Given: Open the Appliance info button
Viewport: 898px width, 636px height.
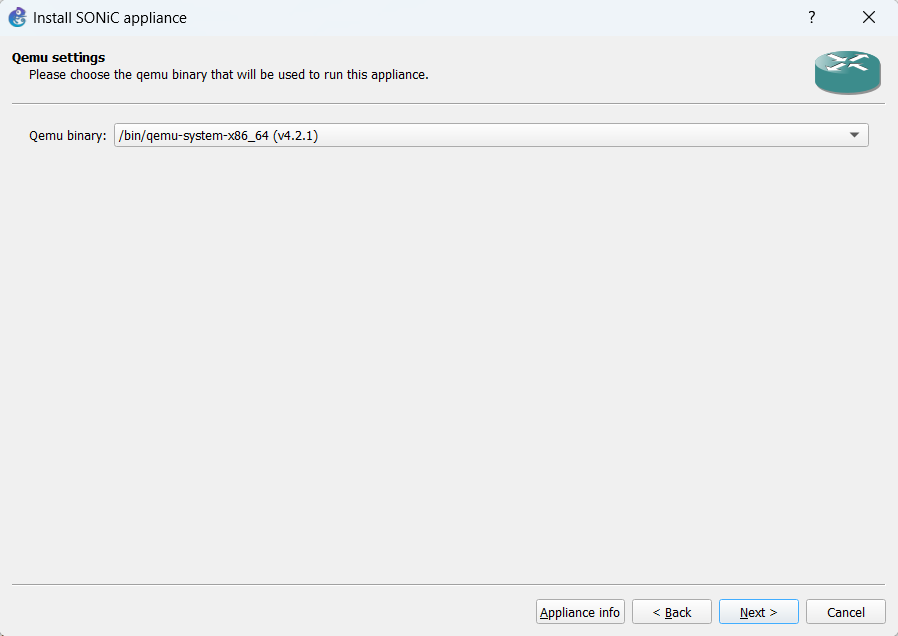Looking at the screenshot, I should click(580, 612).
